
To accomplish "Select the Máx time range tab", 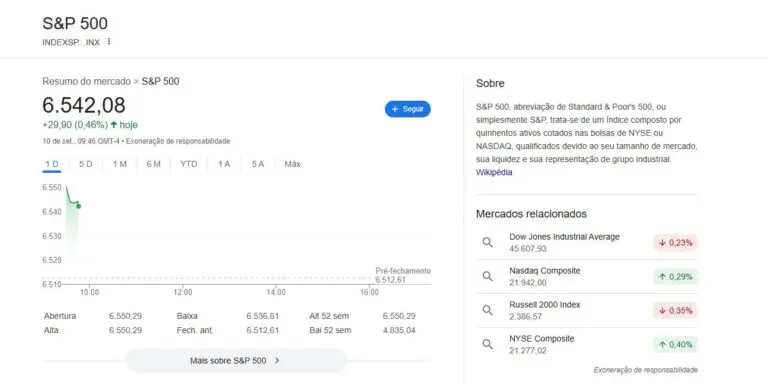I will (x=292, y=164).
